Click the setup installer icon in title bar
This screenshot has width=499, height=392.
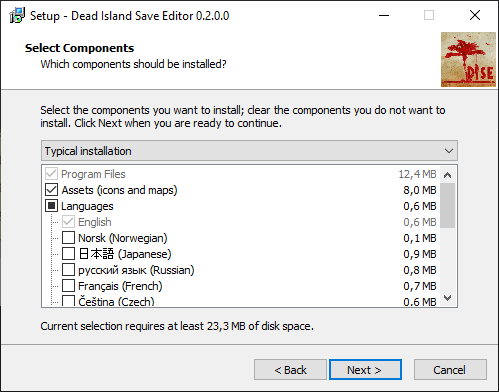[x=17, y=16]
